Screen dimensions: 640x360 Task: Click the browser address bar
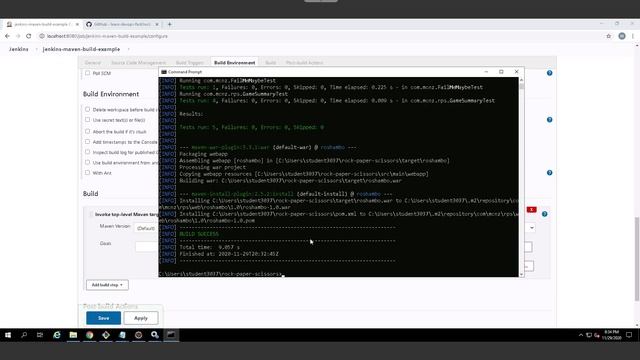click(x=320, y=36)
